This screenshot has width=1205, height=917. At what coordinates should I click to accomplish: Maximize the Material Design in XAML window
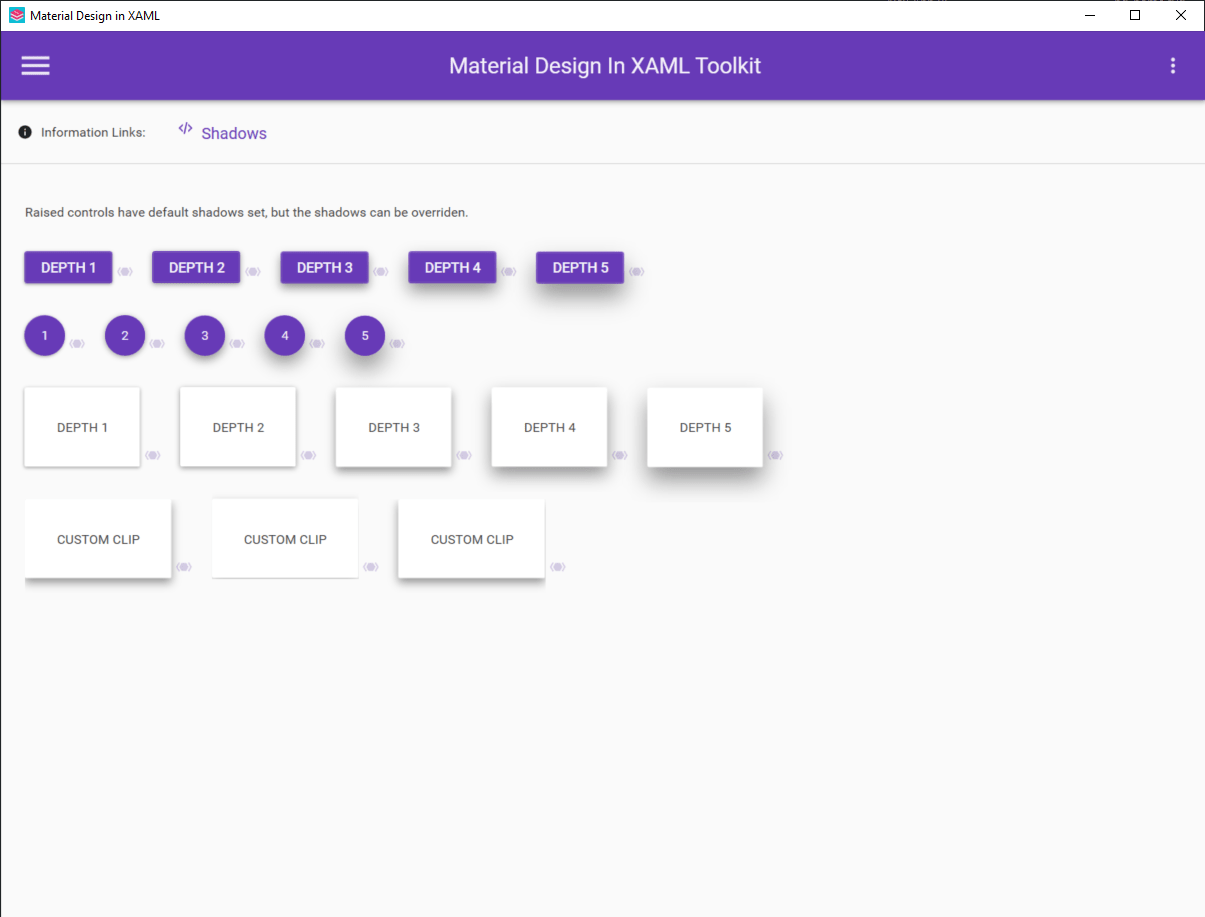click(x=1135, y=15)
